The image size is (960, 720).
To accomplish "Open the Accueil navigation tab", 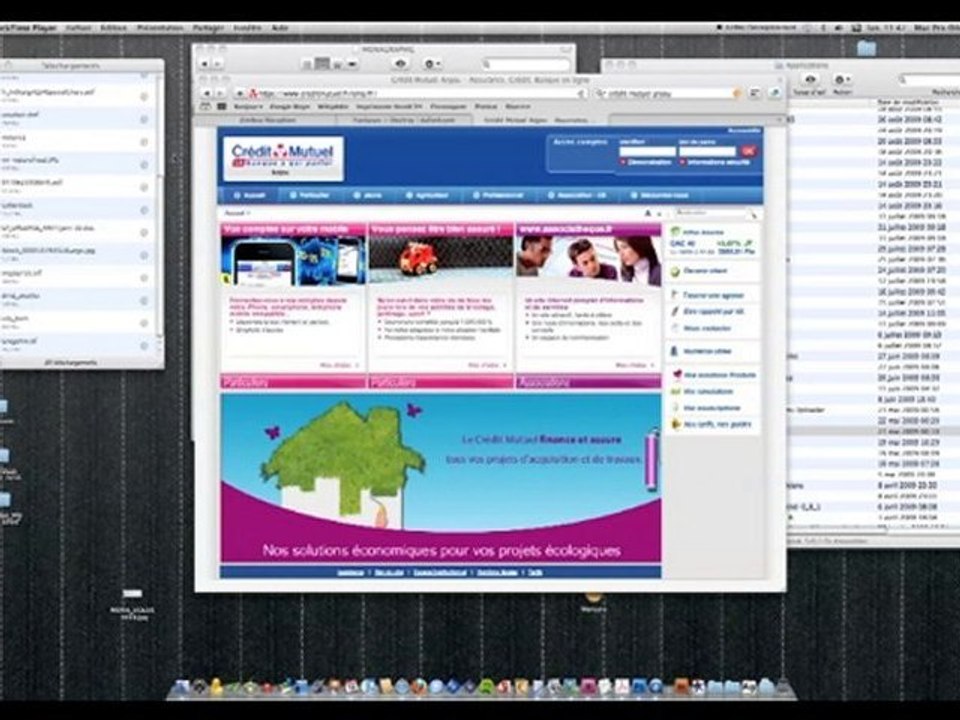I will 250,195.
